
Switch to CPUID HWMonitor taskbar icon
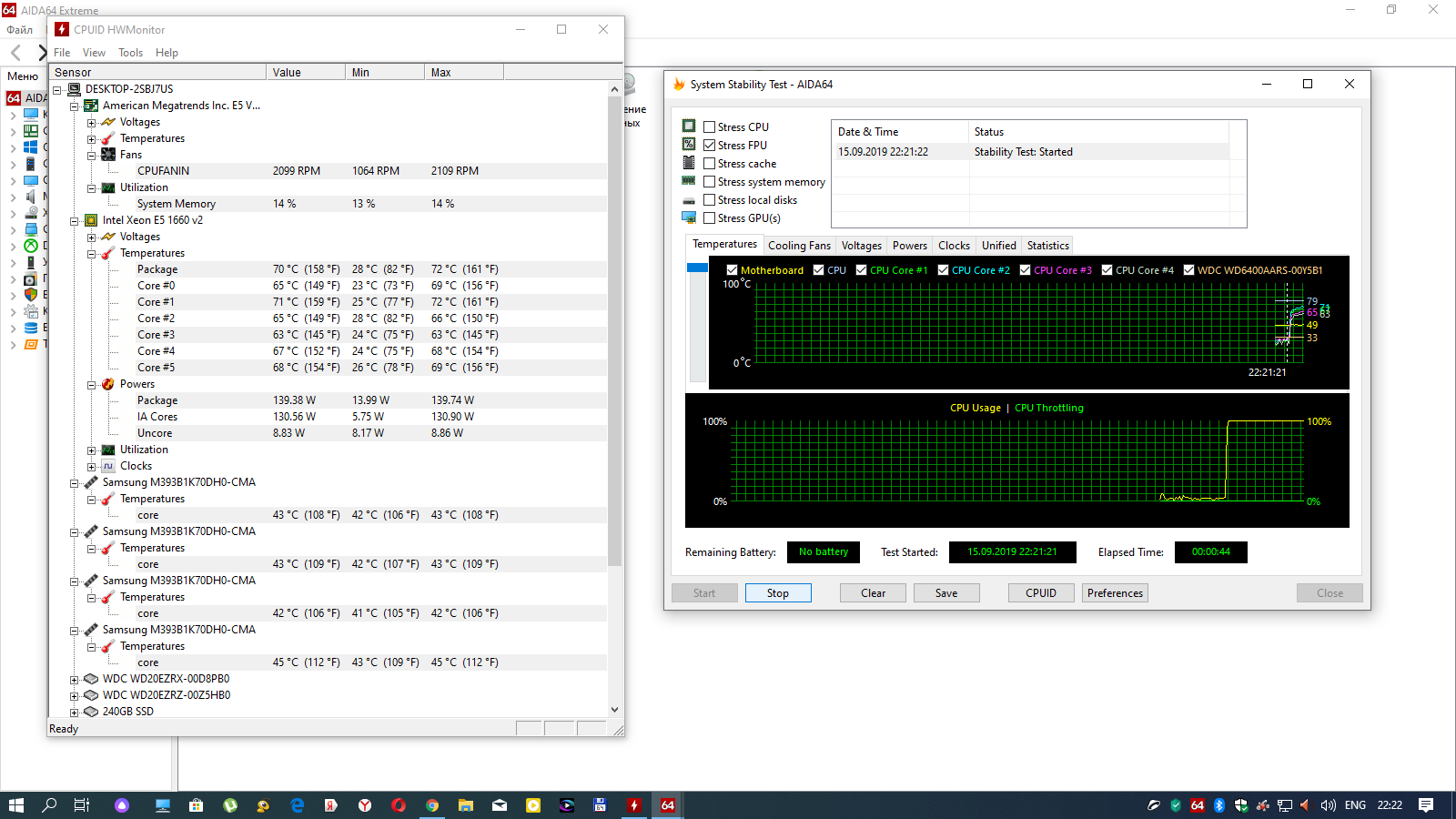[634, 805]
